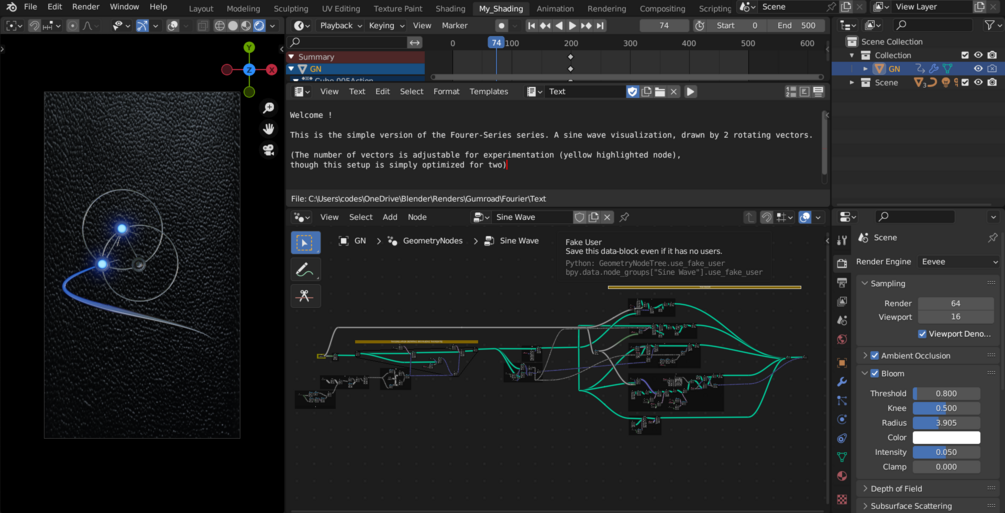Open the World properties tab
This screenshot has width=1005, height=513.
click(x=842, y=339)
